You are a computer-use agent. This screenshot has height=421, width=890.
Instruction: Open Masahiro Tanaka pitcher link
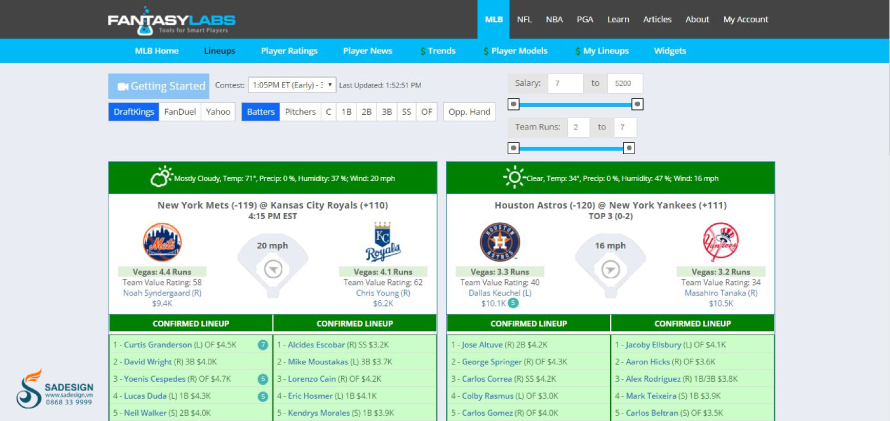coord(721,293)
